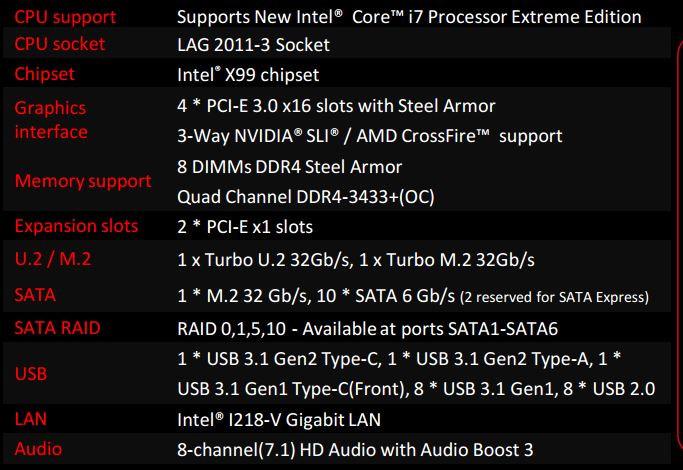Viewport: 683px width, 470px height.
Task: Click the CPU support row label
Action: click(65, 17)
